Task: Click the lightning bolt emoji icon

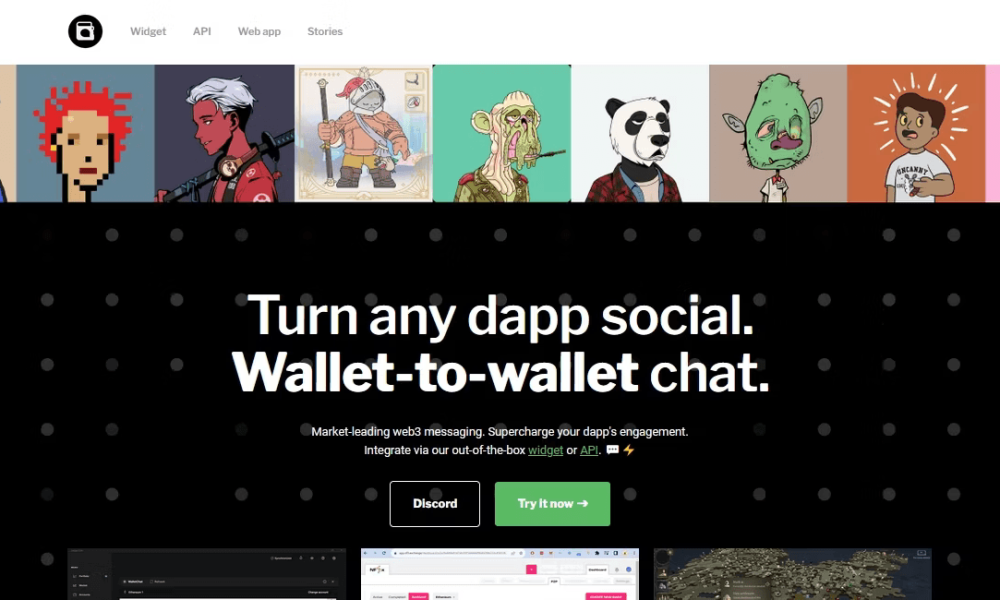Action: [629, 450]
